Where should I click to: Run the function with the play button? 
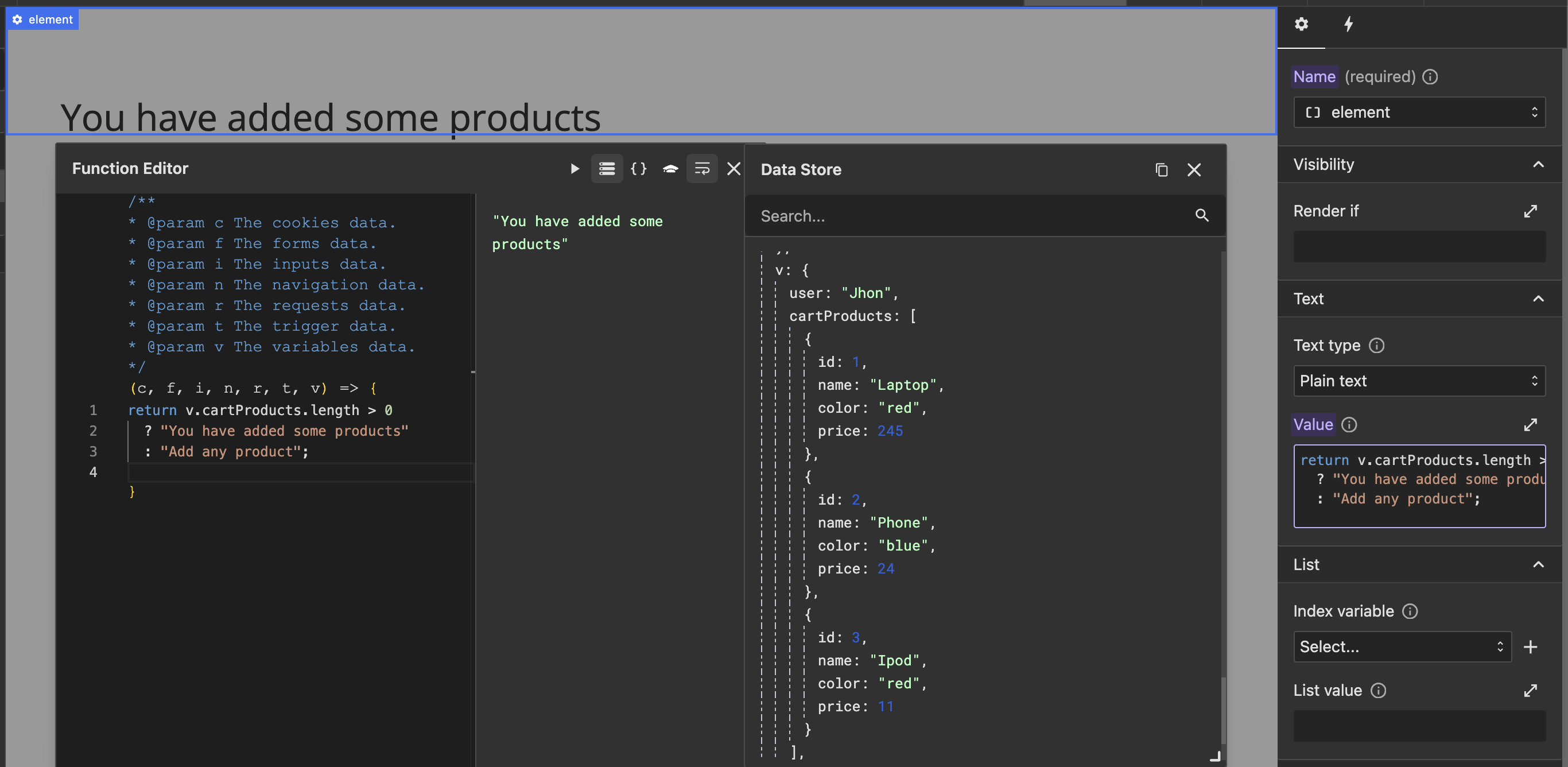tap(575, 169)
